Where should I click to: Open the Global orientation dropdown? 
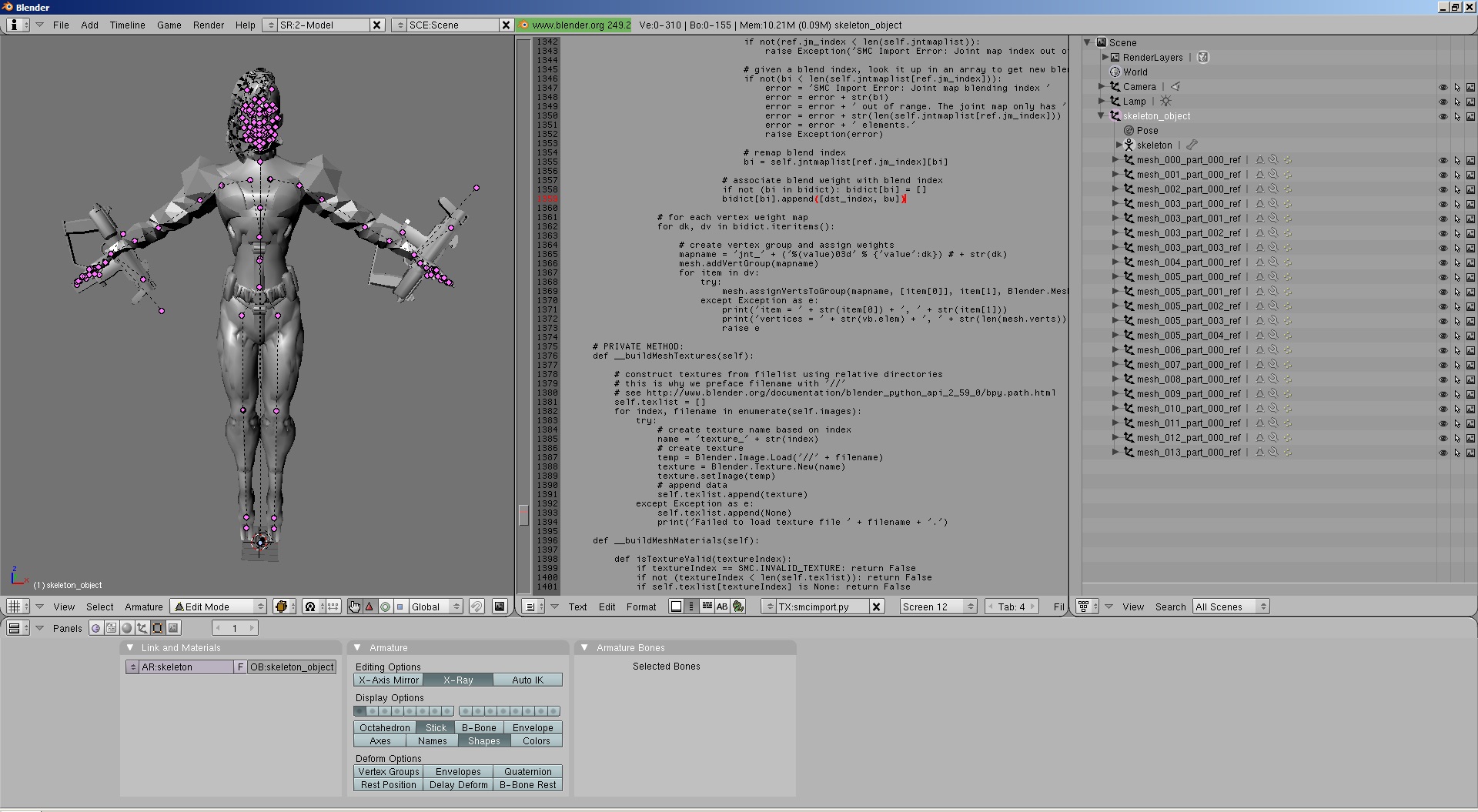pyautogui.click(x=435, y=606)
